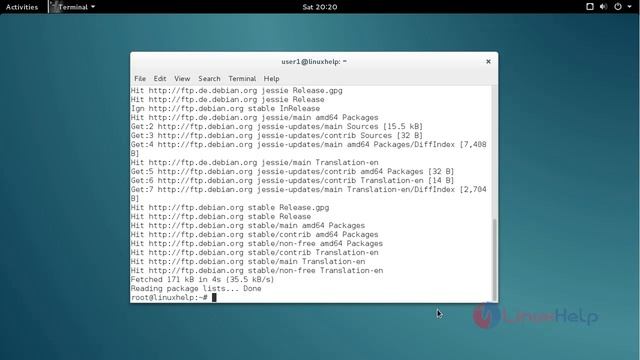The image size is (640, 360).
Task: Click the user1@linuxhelp window title bar
Action: (313, 62)
